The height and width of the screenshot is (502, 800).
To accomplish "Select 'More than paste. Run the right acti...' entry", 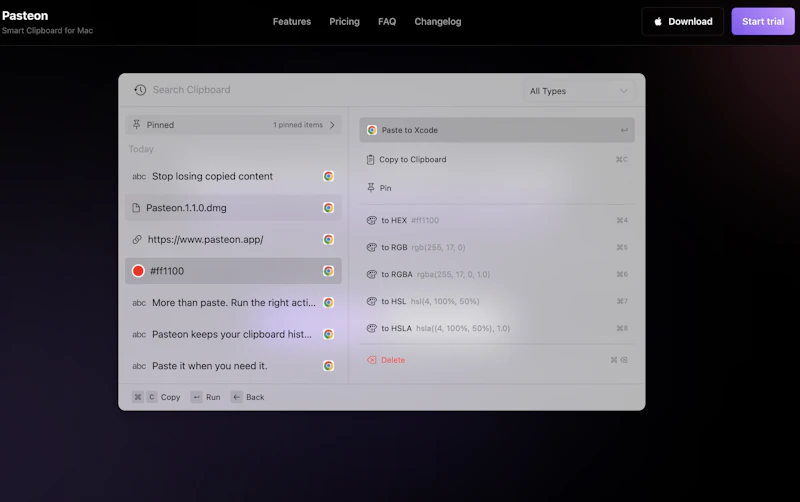I will (233, 303).
